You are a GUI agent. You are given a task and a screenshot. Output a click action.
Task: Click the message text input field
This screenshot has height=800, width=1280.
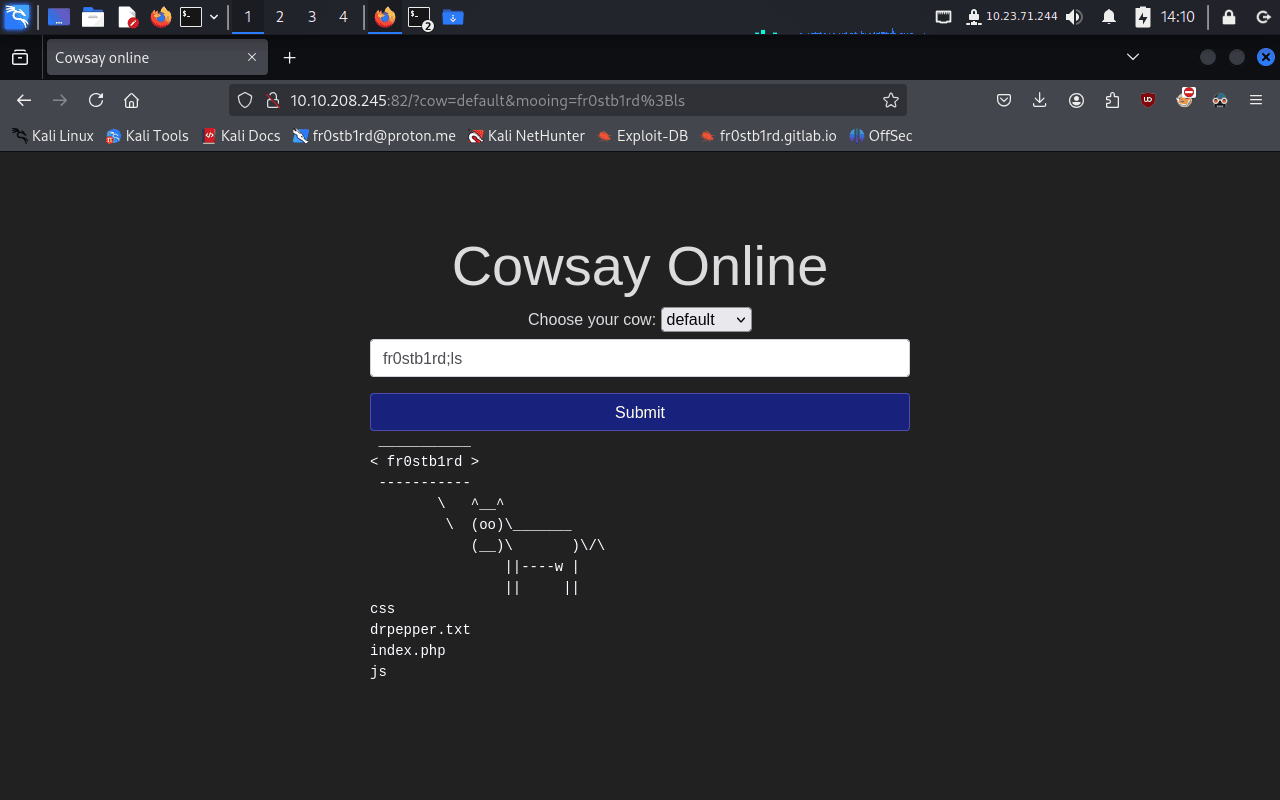(x=640, y=358)
